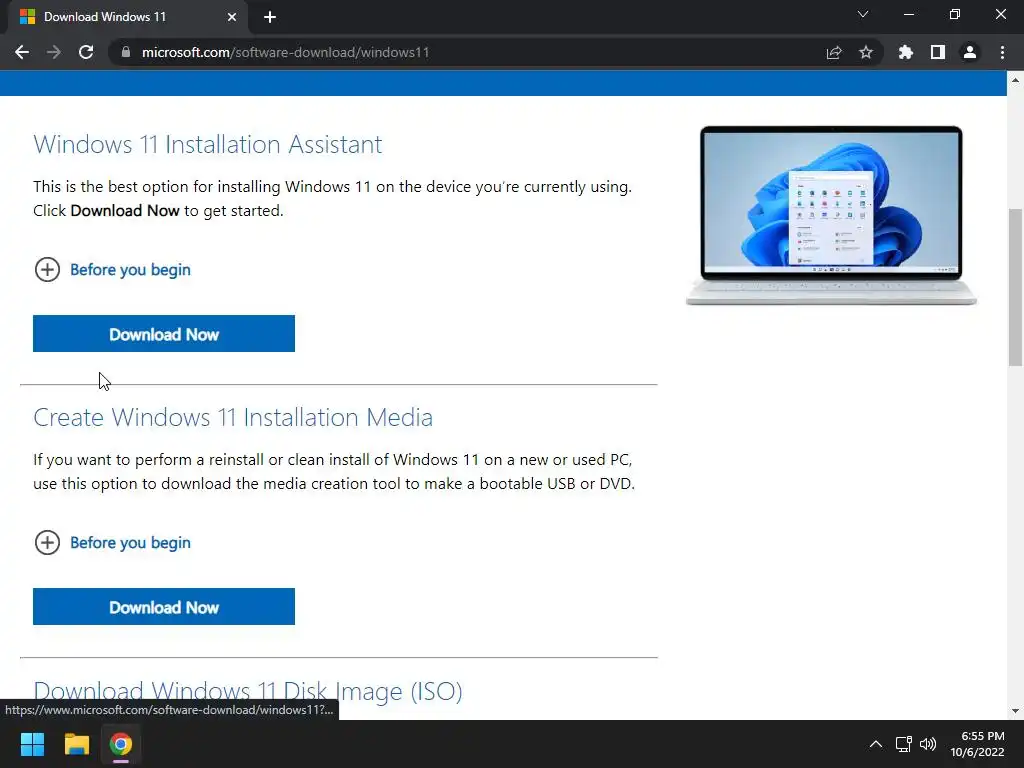Click the scrollbar down arrow
1024x768 pixels.
[1015, 711]
